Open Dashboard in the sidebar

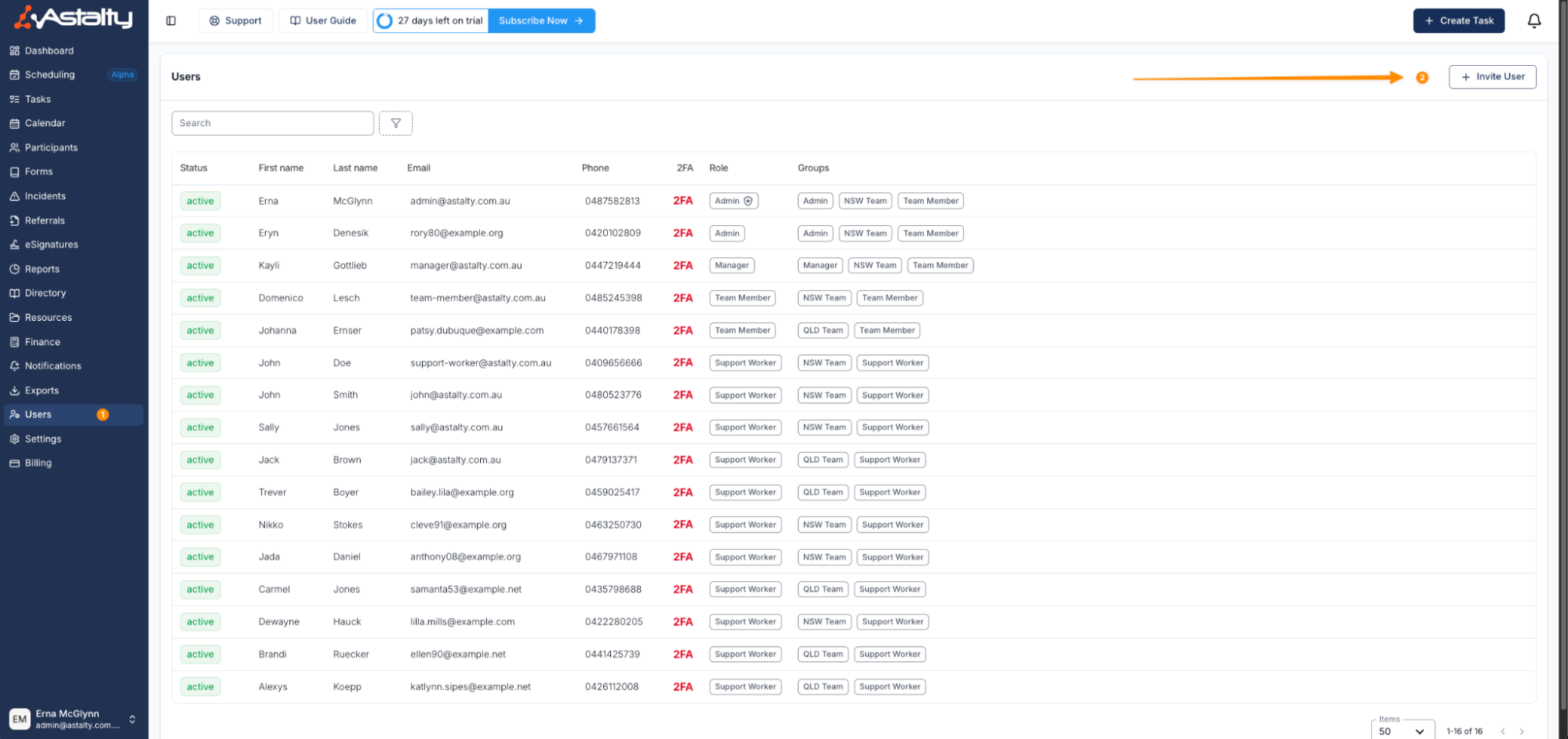(x=49, y=51)
